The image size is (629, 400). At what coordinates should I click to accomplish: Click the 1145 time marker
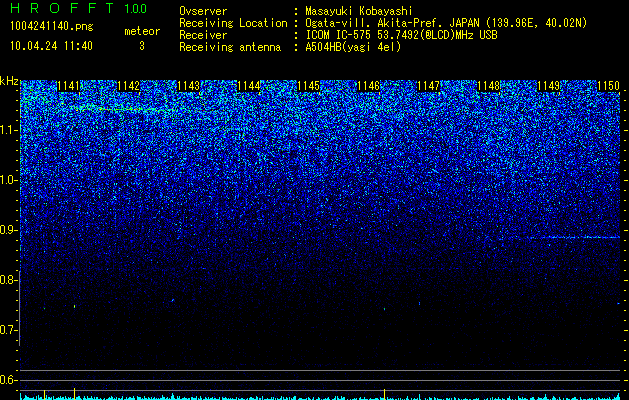click(308, 86)
